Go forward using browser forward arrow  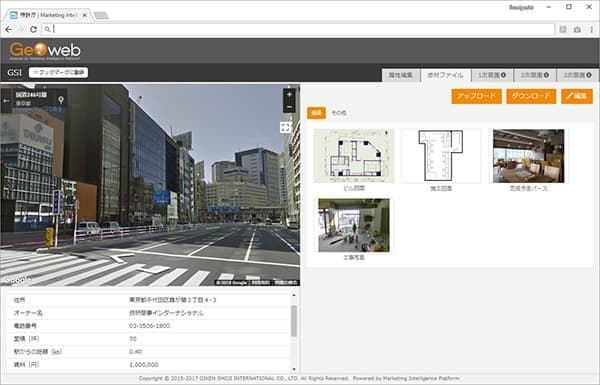21,29
